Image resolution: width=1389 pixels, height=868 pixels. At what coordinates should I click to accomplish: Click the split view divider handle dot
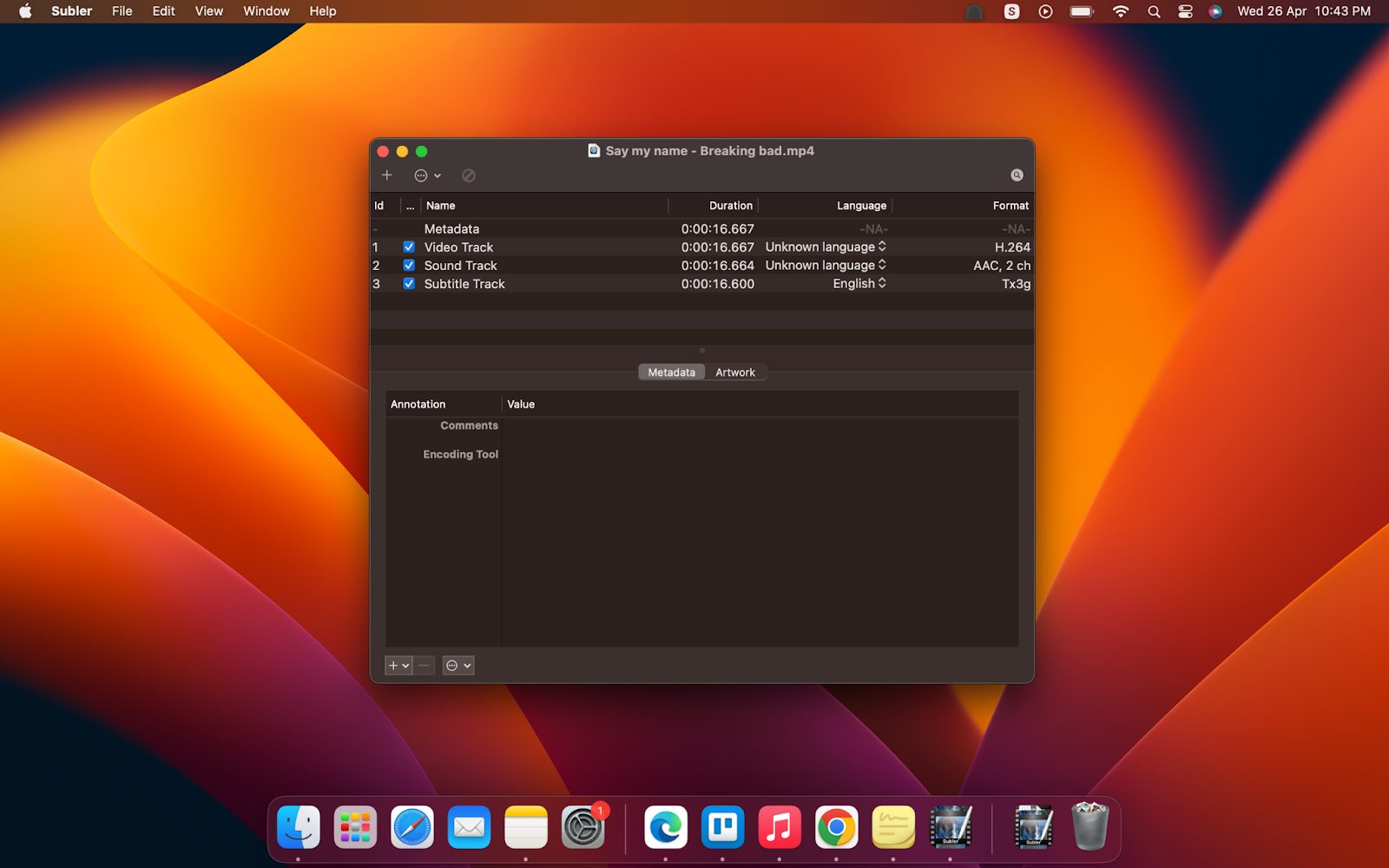coord(701,351)
